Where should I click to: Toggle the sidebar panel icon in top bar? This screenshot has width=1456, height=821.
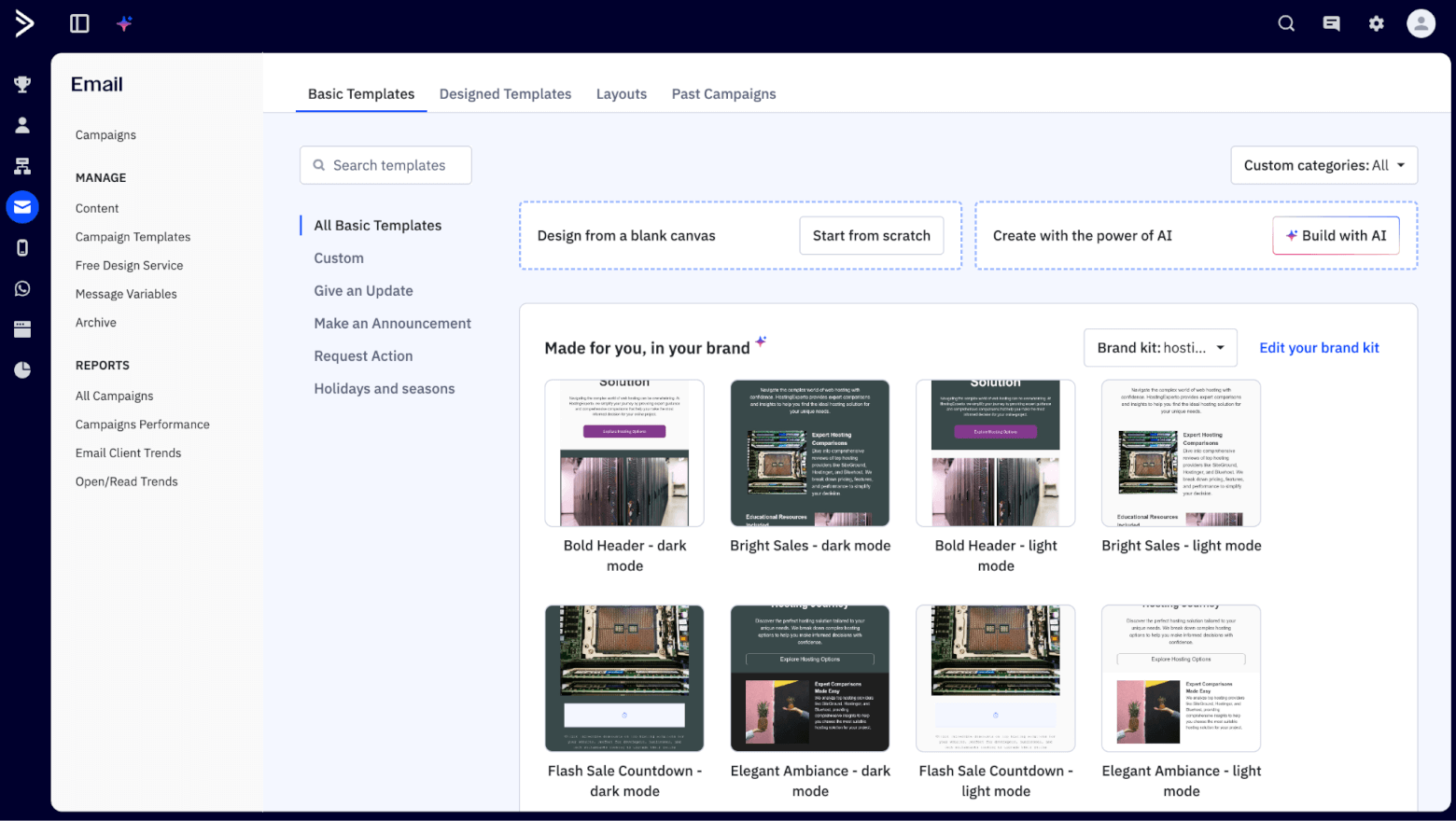pyautogui.click(x=79, y=23)
